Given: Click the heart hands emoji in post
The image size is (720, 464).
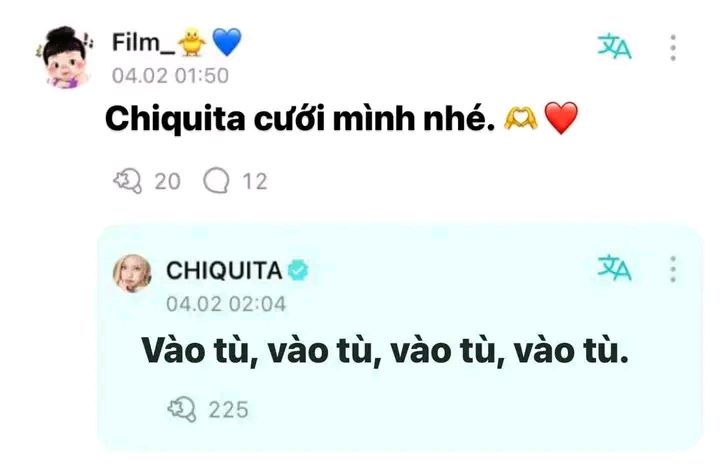Looking at the screenshot, I should tap(521, 118).
